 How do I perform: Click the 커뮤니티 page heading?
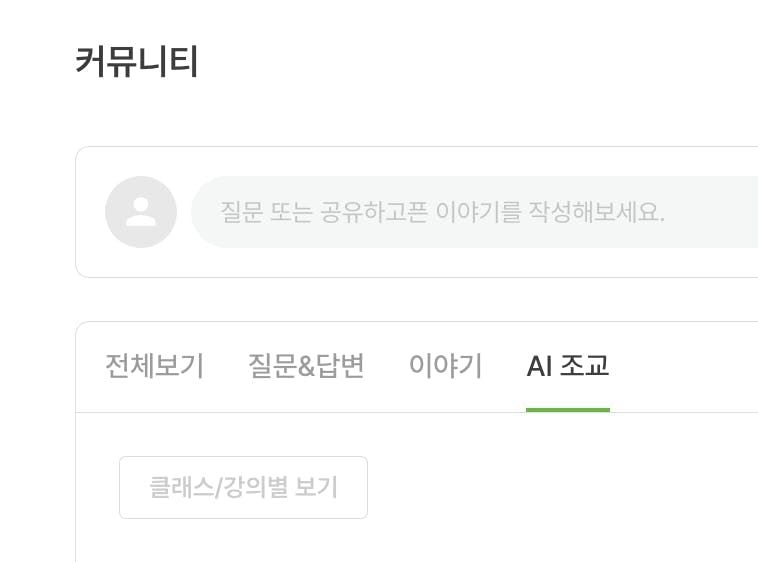[137, 61]
